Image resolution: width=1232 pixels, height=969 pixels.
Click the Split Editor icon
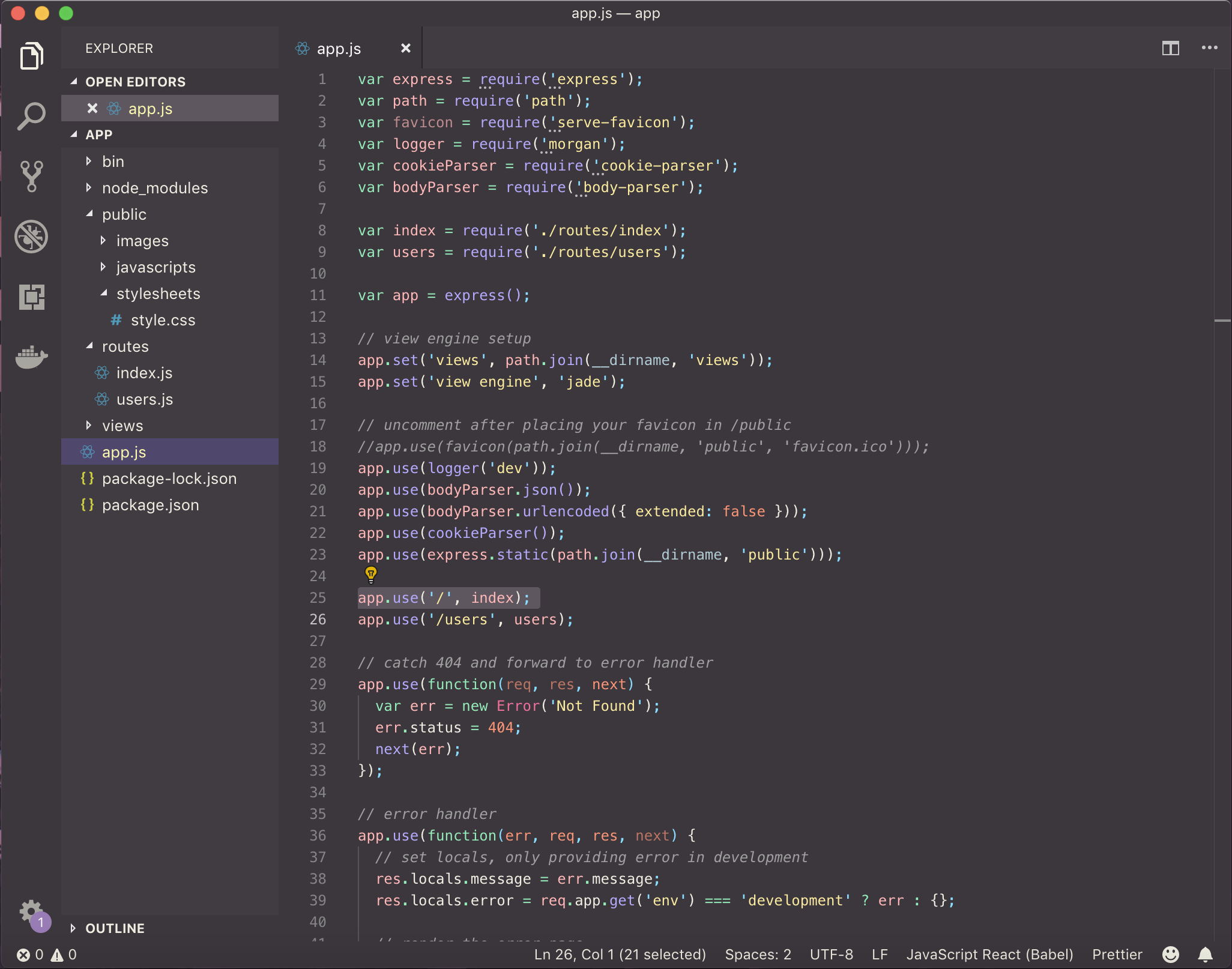pos(1170,48)
